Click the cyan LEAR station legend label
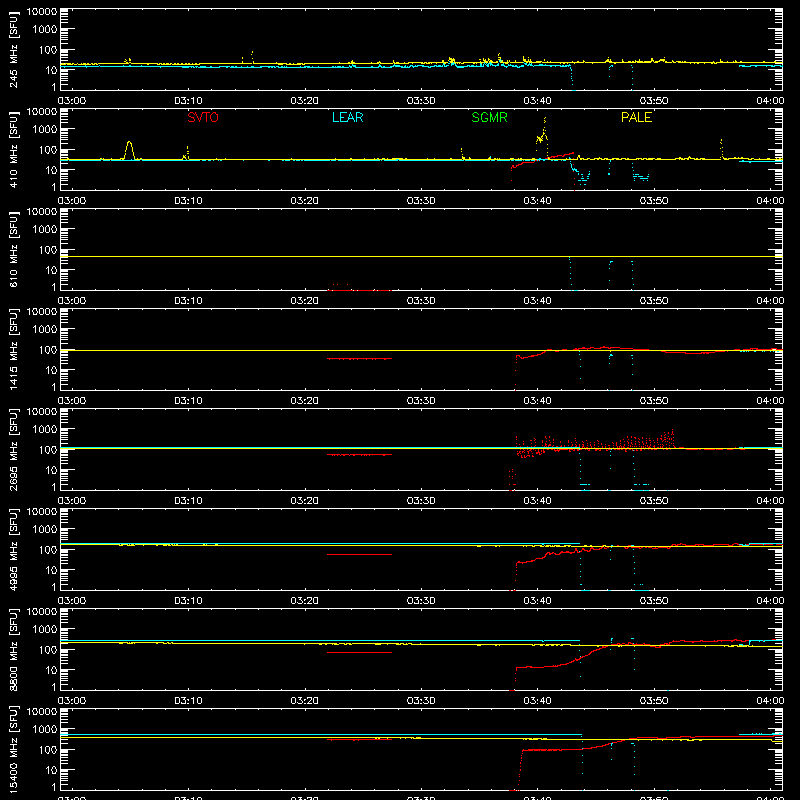The width and height of the screenshot is (800, 800). pos(347,117)
